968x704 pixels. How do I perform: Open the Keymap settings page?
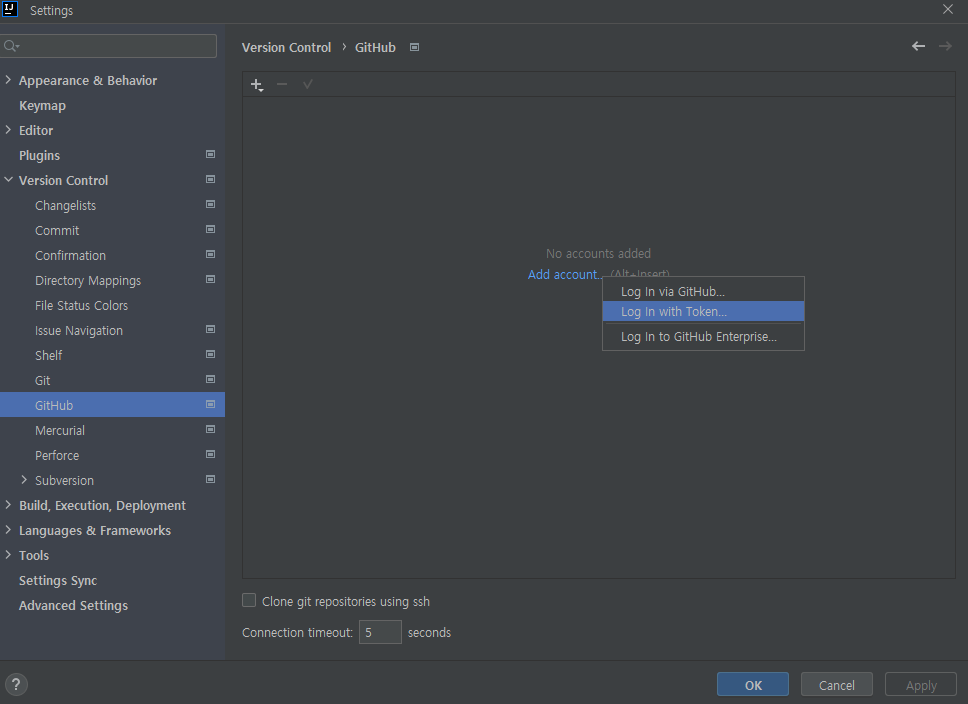pos(42,106)
